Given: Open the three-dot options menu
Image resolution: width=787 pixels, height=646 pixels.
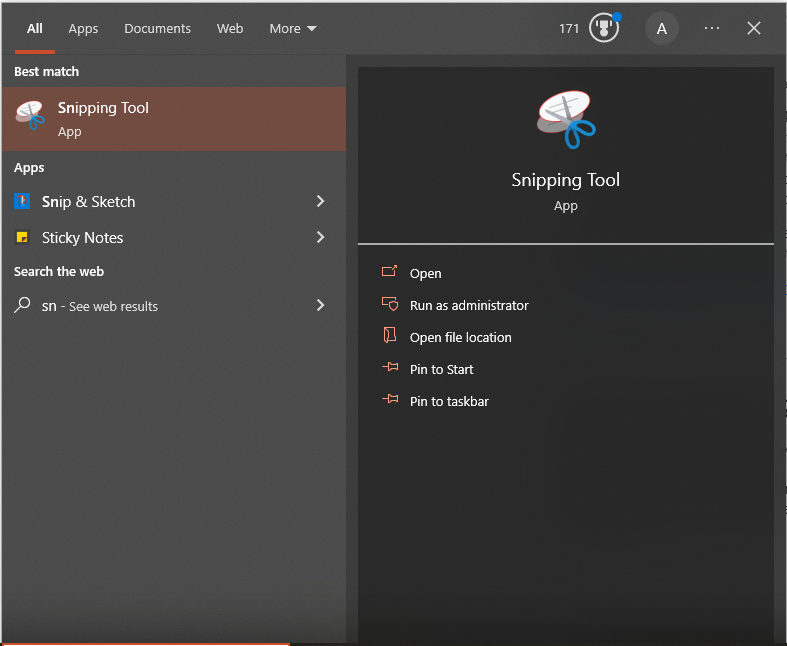Looking at the screenshot, I should pyautogui.click(x=712, y=28).
